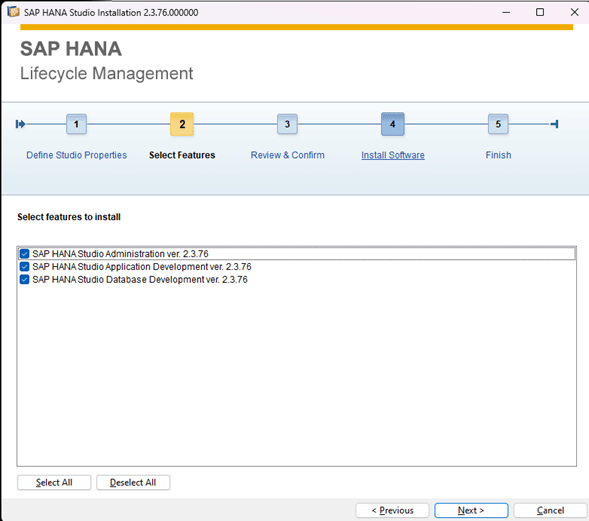Go to Define Studio Properties step
The height and width of the screenshot is (521, 589).
(x=76, y=155)
